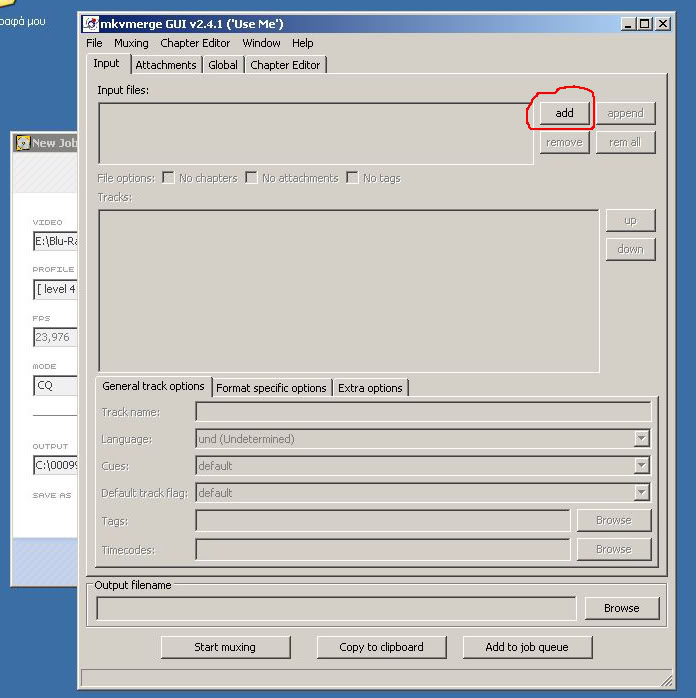
Task: Toggle the No chapters checkbox
Action: pyautogui.click(x=168, y=178)
